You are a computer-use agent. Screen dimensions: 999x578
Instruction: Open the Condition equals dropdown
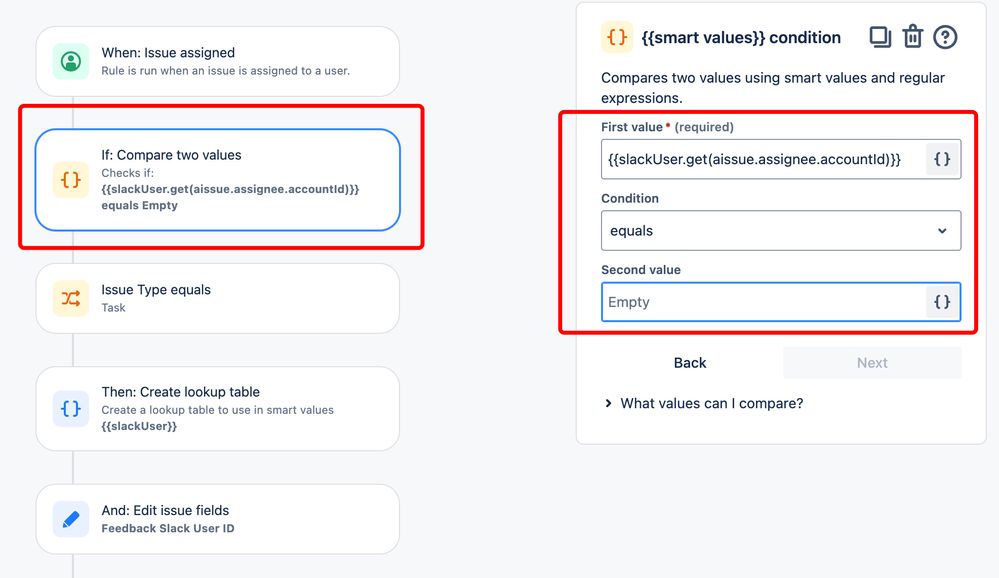(780, 231)
